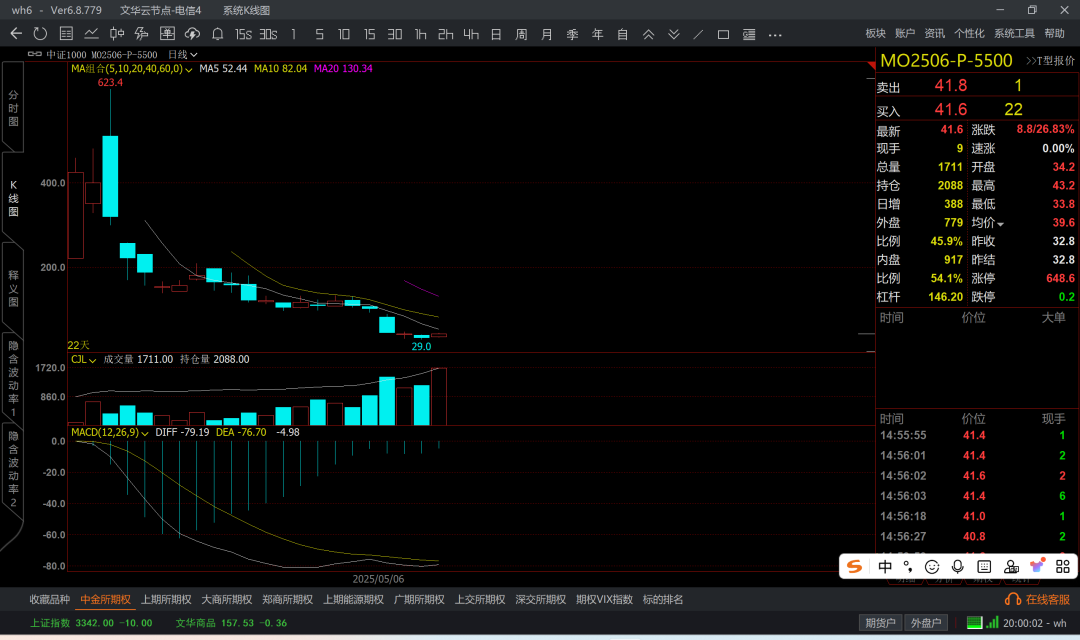Image resolution: width=1080 pixels, height=640 pixels.
Task: Open the 板块 menu
Action: 875,33
